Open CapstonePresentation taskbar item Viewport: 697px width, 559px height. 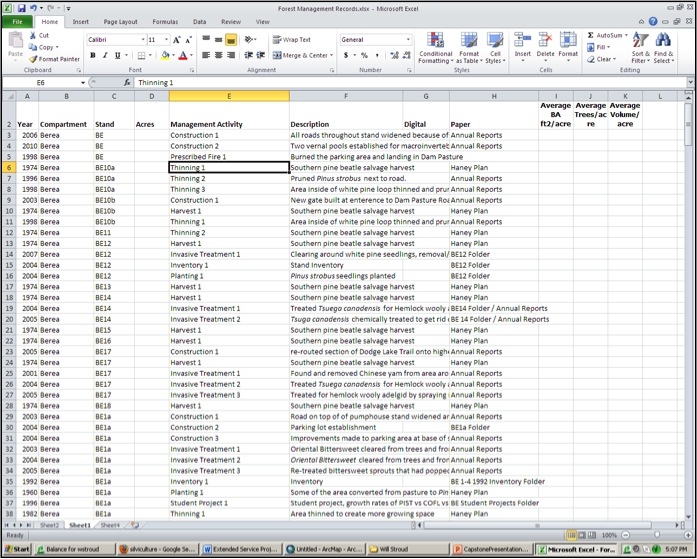point(492,549)
